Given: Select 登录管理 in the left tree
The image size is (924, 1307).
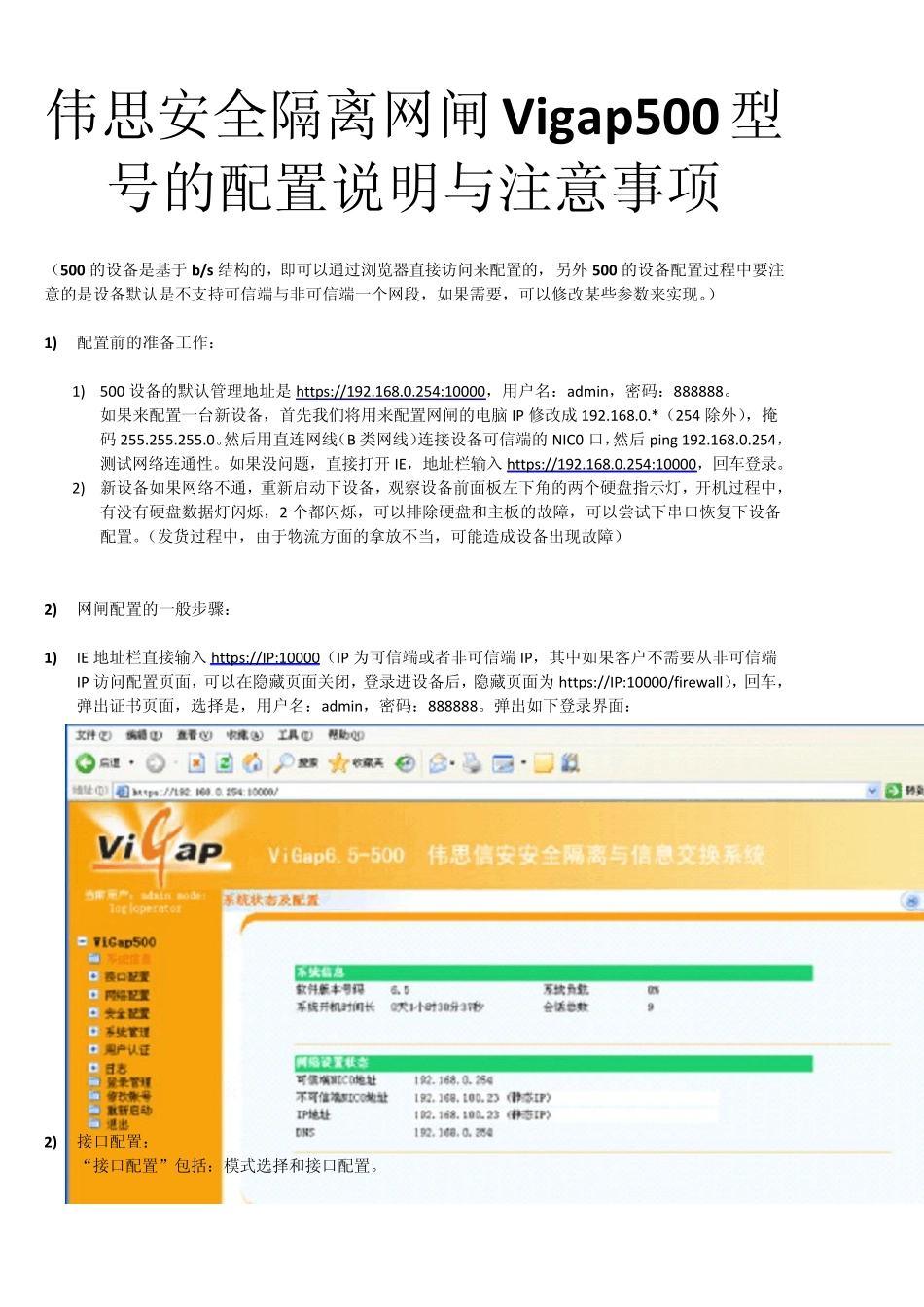Looking at the screenshot, I should coord(128,1081).
